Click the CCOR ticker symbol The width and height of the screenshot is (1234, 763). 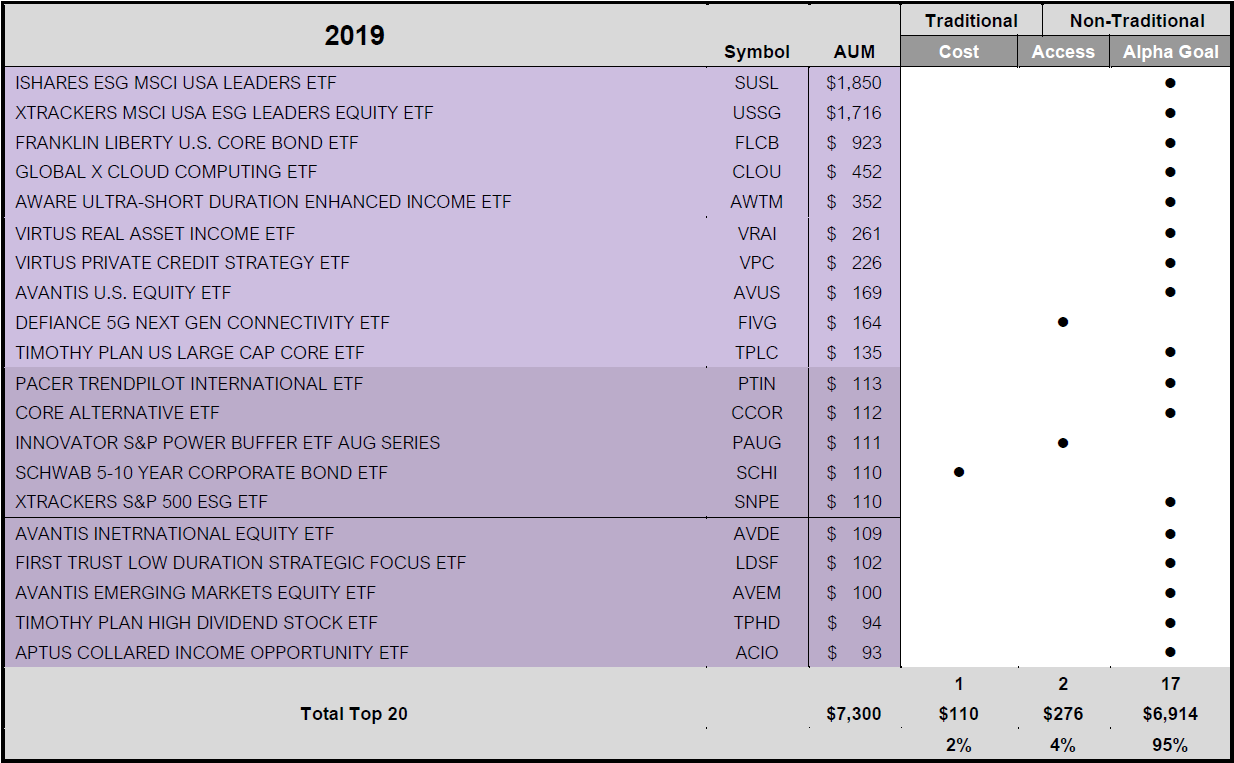click(756, 413)
